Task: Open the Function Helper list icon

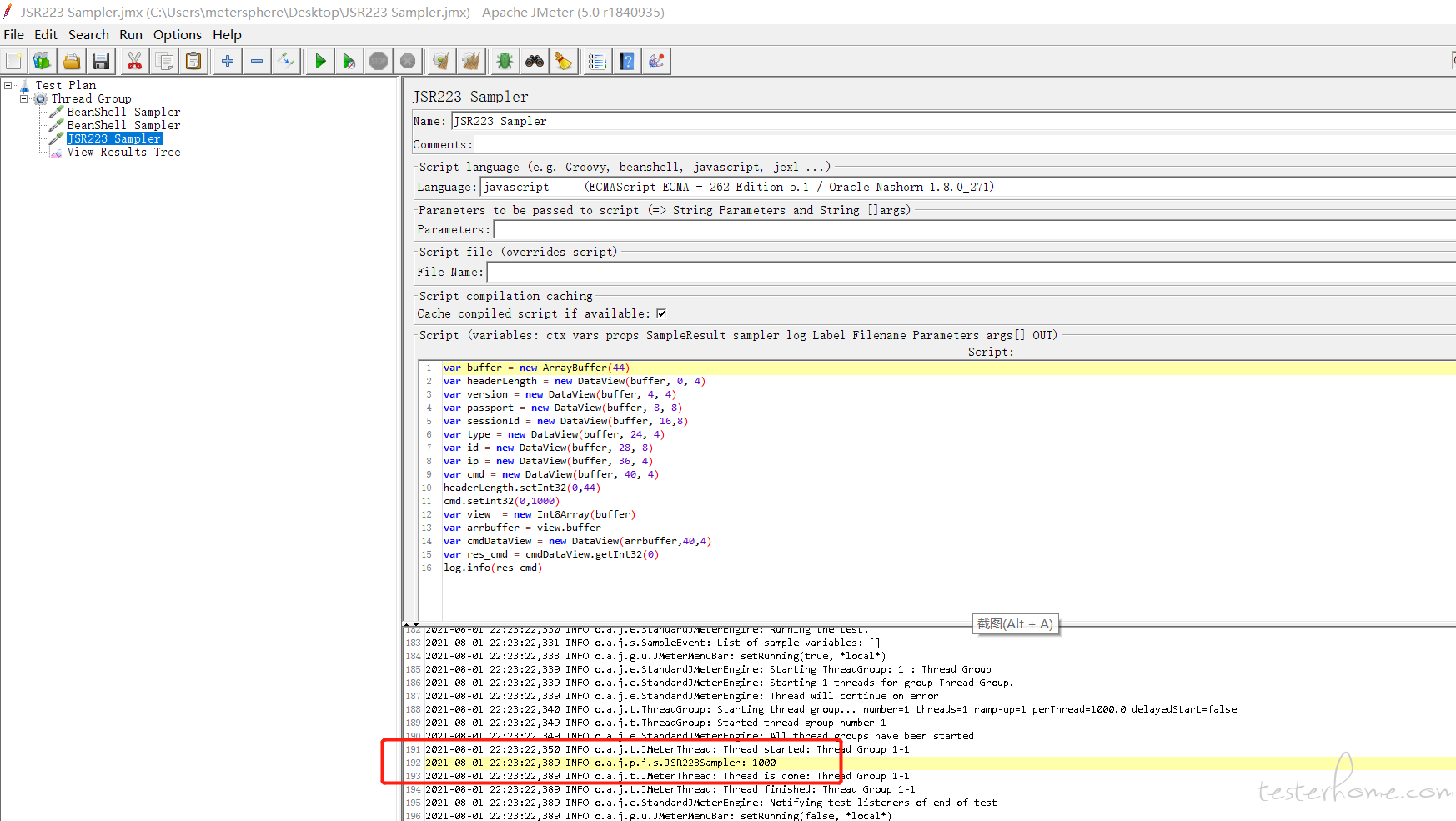Action: tap(597, 61)
